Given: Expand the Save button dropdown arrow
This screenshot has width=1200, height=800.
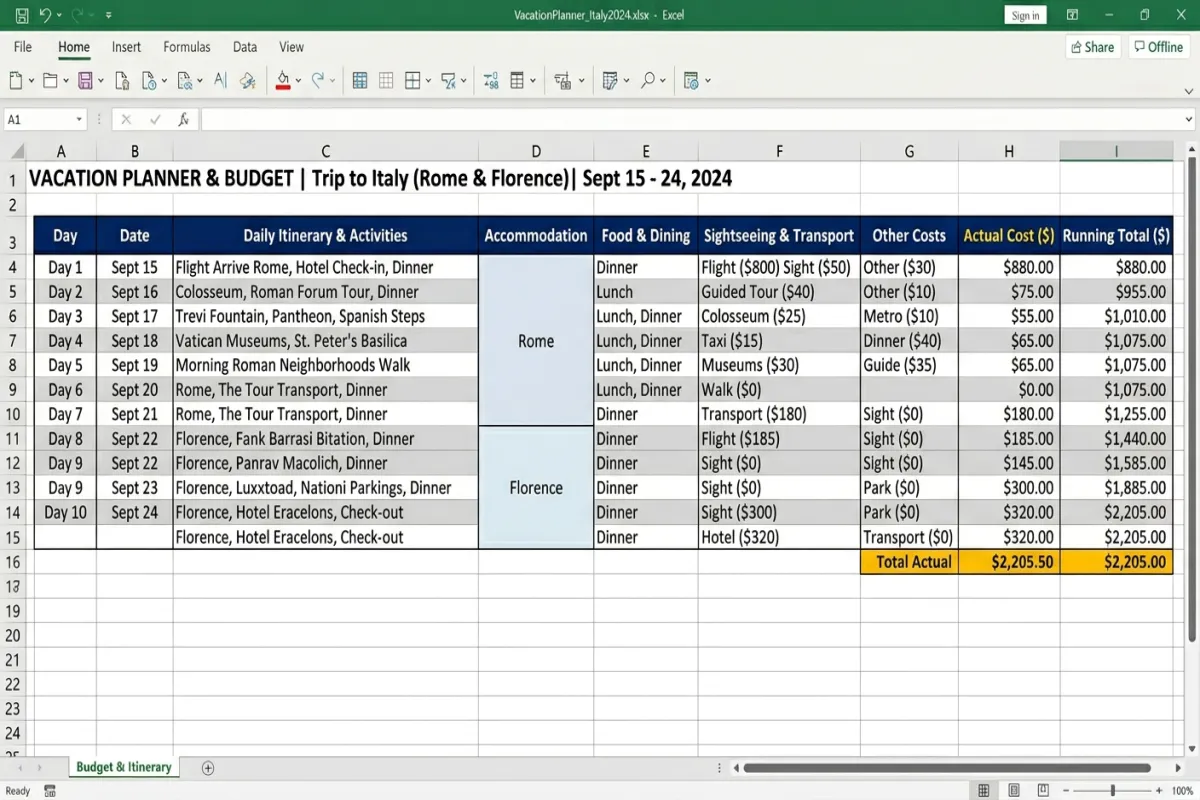Looking at the screenshot, I should click(103, 80).
